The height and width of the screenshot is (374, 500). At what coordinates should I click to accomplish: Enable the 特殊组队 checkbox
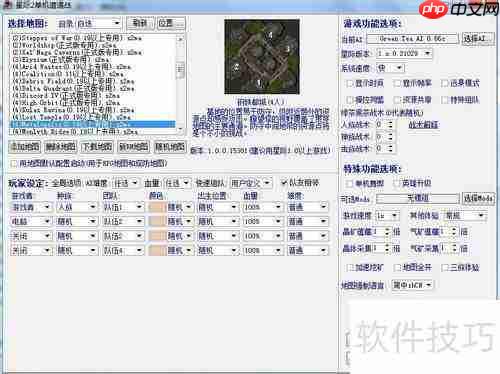tap(445, 100)
